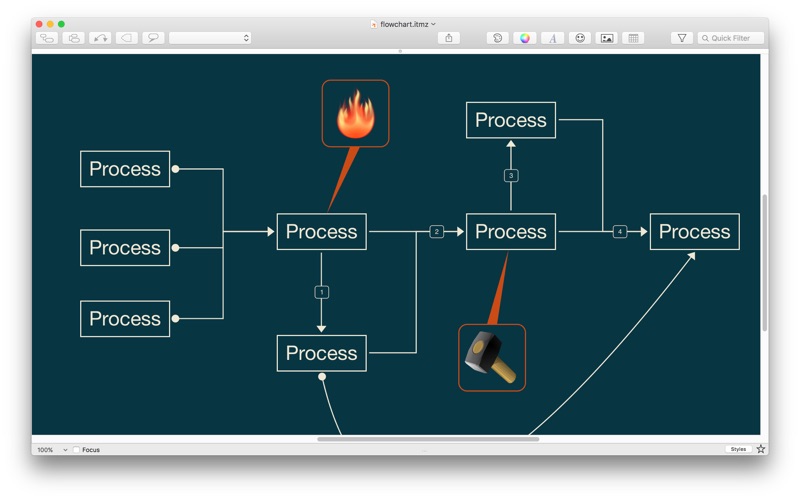The image size is (800, 500).
Task: Select the Process node right of link label 4
Action: (x=694, y=232)
